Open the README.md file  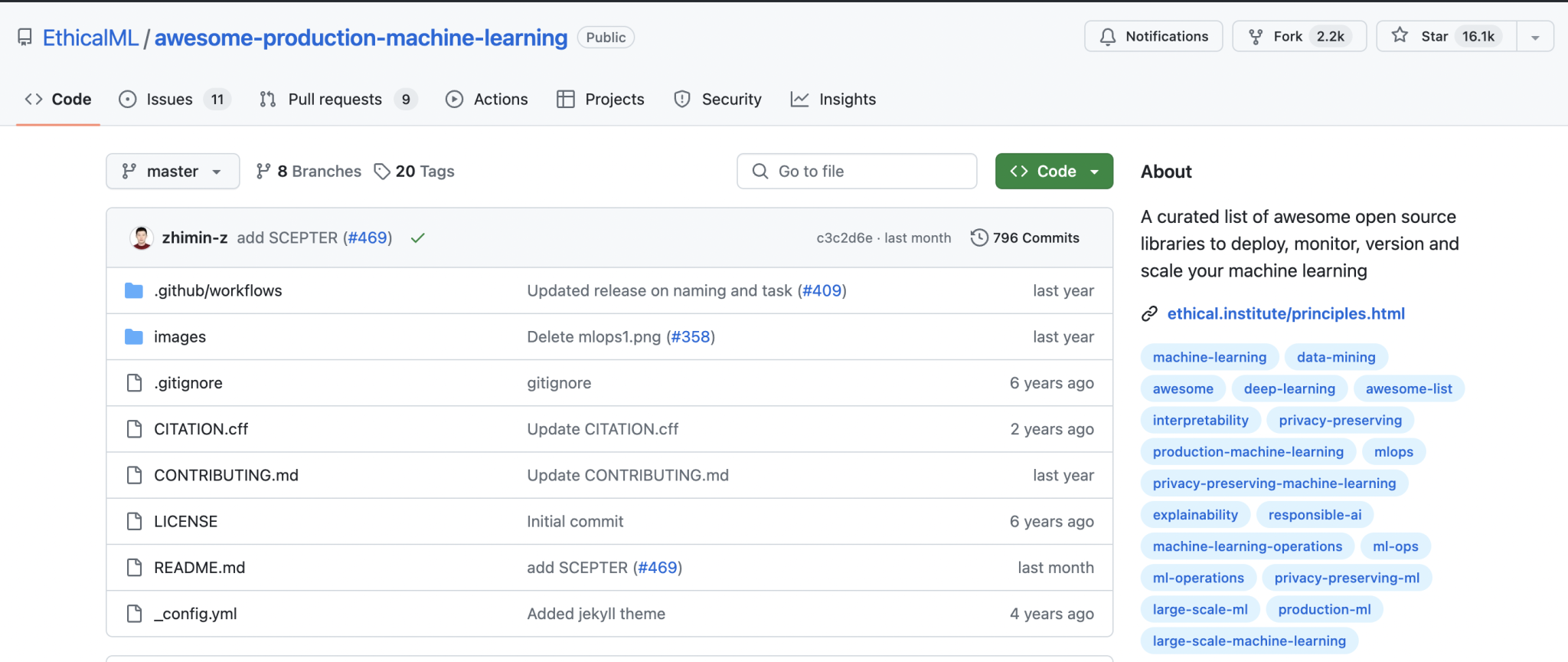pos(200,567)
